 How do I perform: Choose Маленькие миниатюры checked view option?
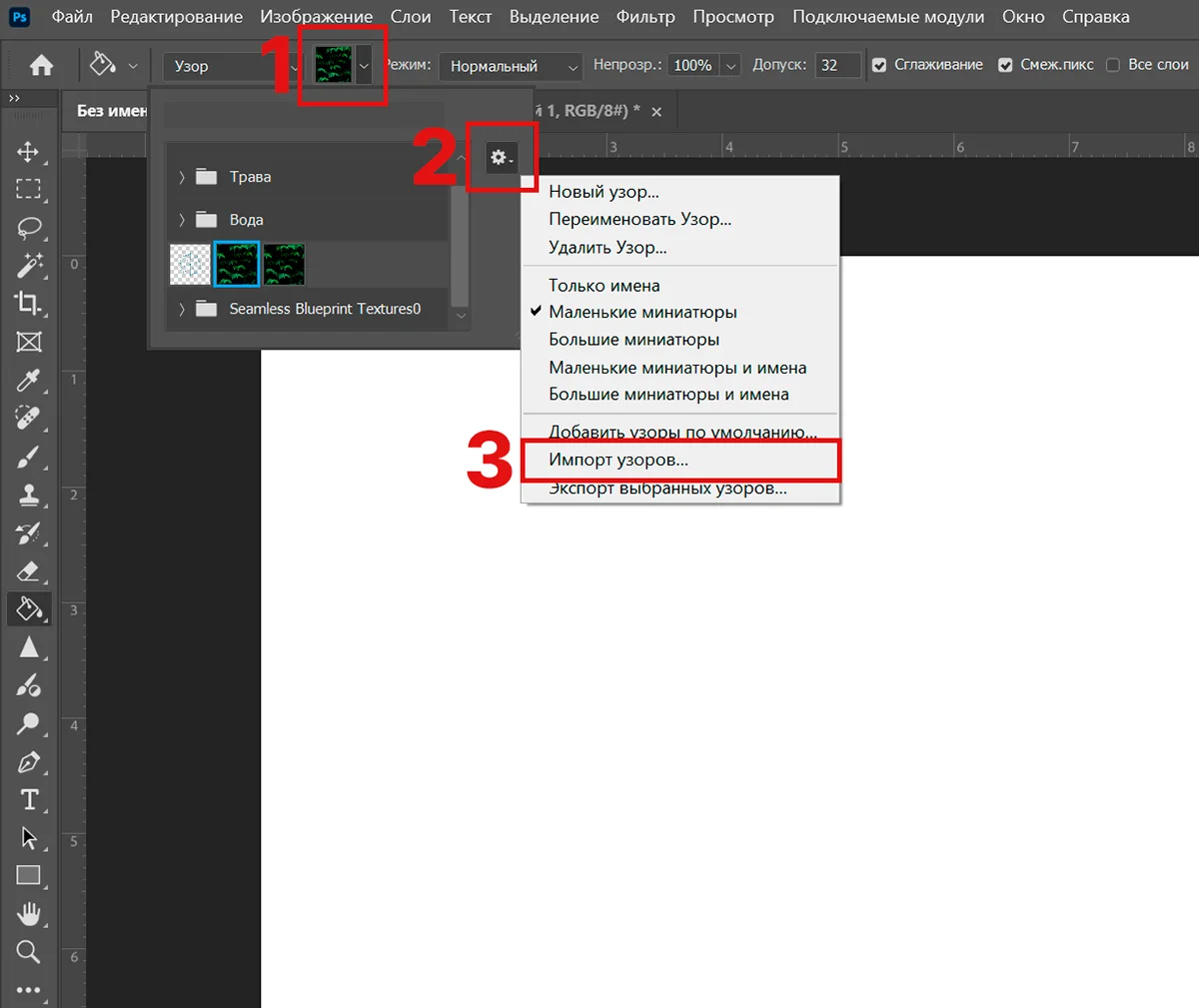point(642,312)
